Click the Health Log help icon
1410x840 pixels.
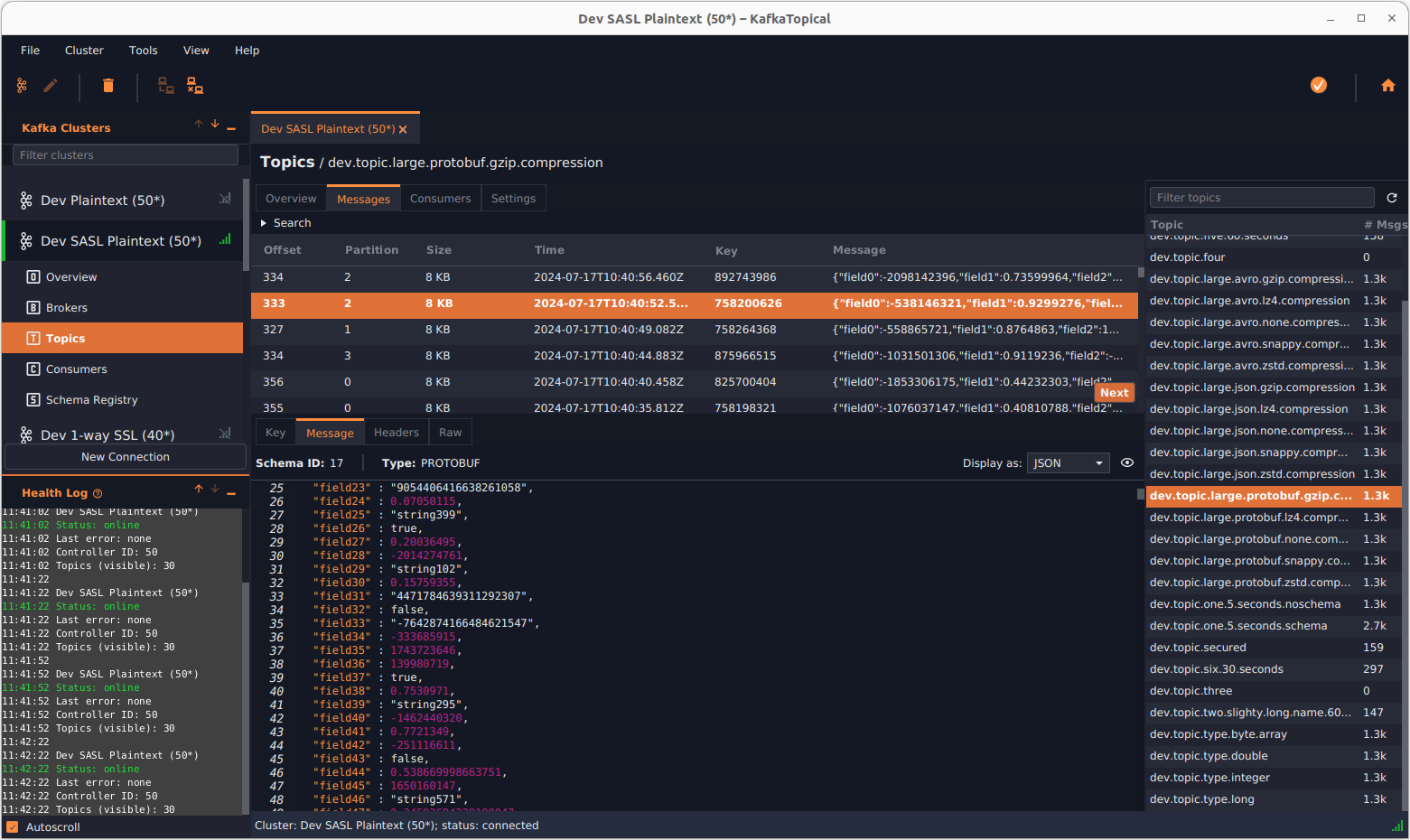point(98,493)
